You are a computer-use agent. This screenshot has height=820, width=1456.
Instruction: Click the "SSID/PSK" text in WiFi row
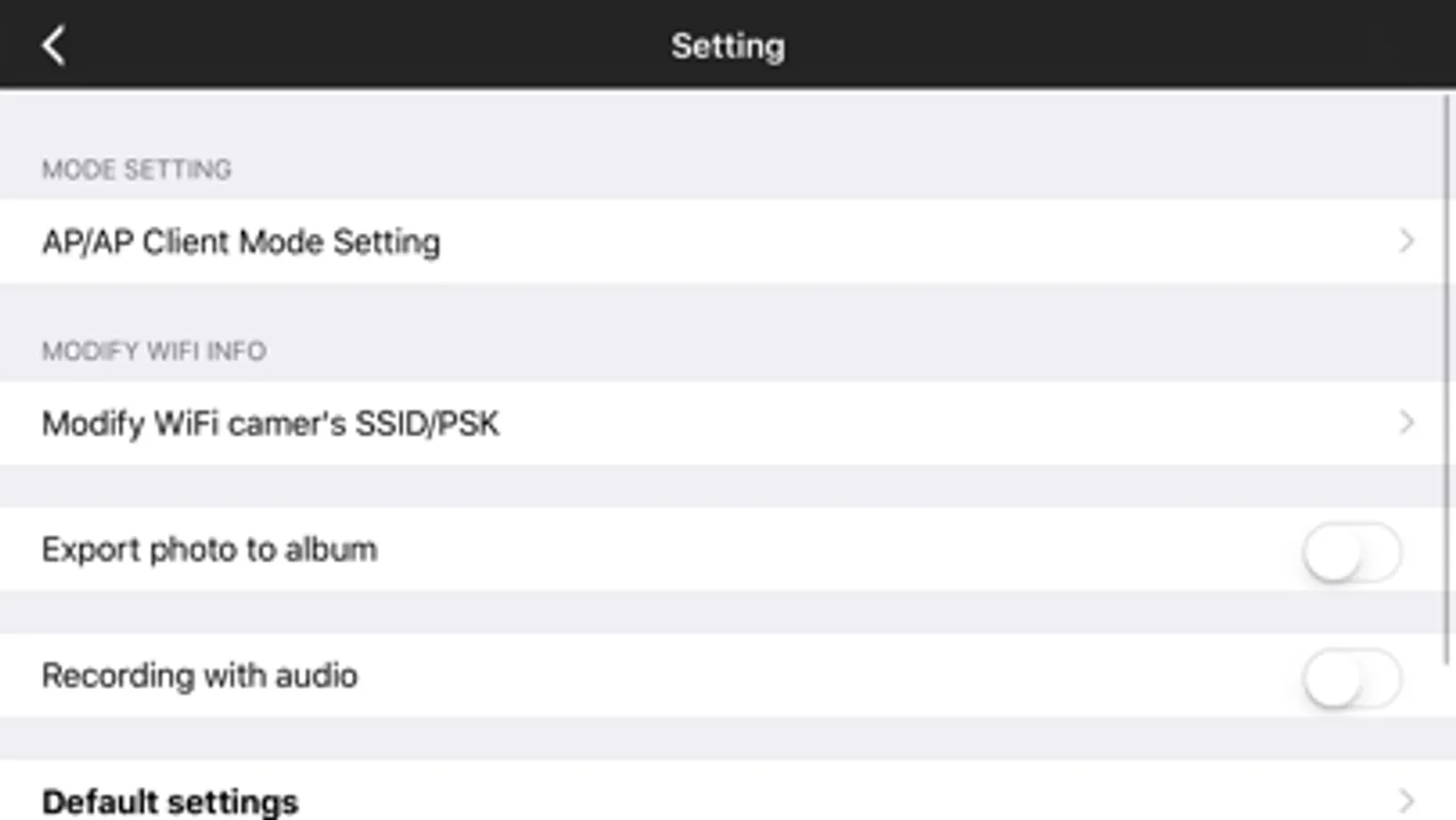coord(427,424)
